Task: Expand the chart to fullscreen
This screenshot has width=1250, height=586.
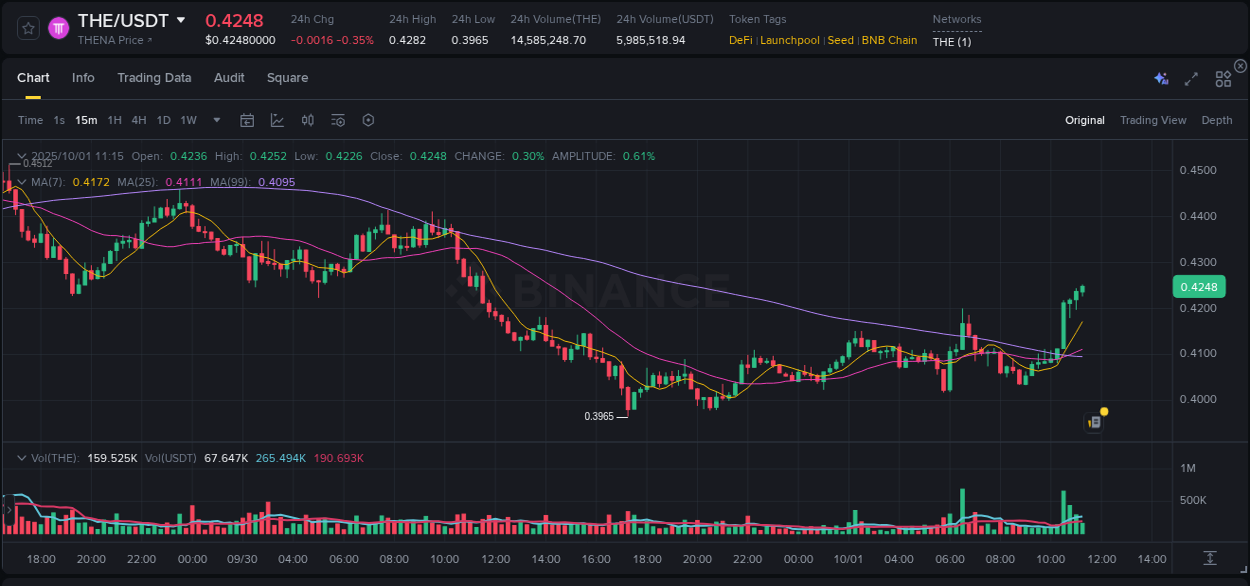Action: pyautogui.click(x=1190, y=78)
